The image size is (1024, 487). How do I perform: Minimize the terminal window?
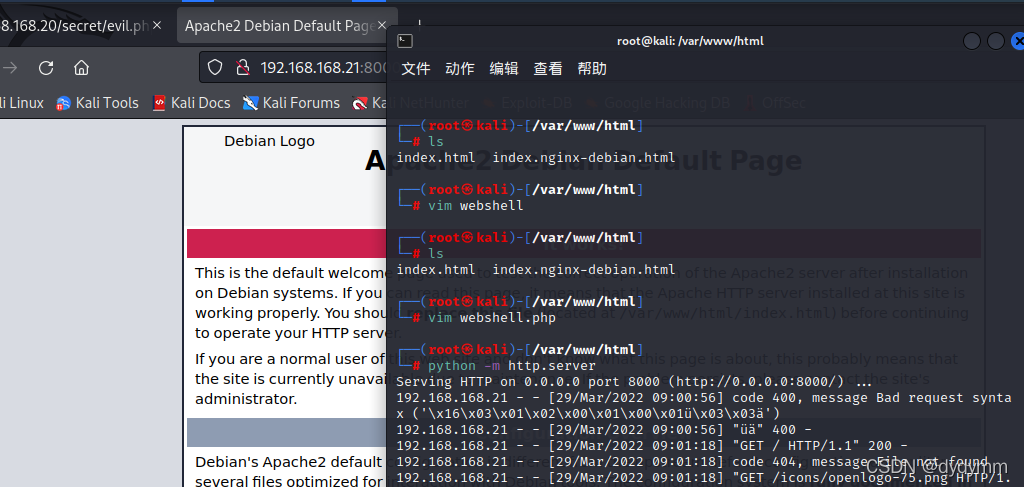tap(972, 41)
